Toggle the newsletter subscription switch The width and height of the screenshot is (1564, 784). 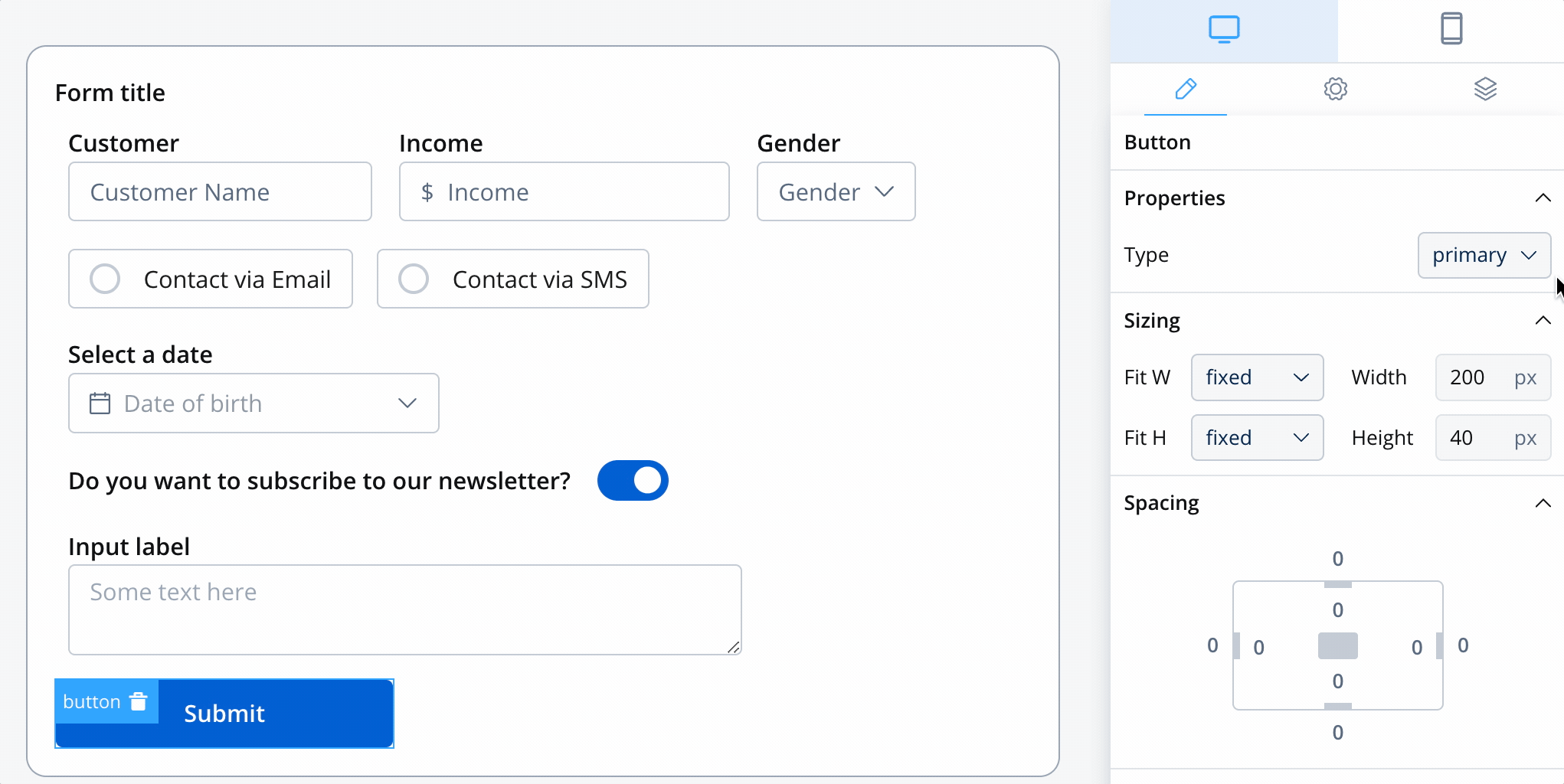pyautogui.click(x=633, y=480)
